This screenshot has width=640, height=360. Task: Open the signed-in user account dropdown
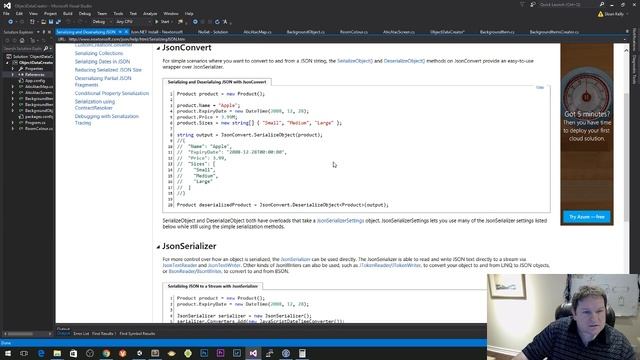click(613, 14)
